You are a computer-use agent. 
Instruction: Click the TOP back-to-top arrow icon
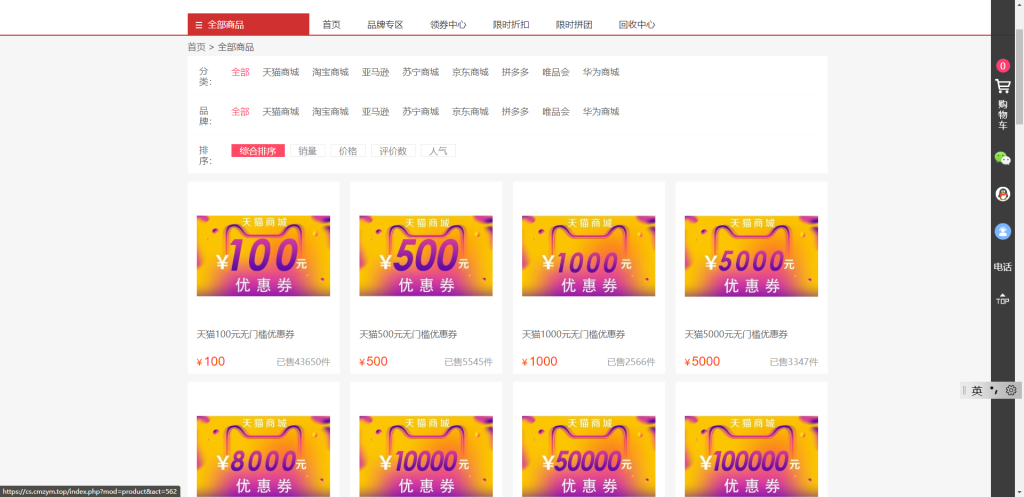click(x=1002, y=298)
